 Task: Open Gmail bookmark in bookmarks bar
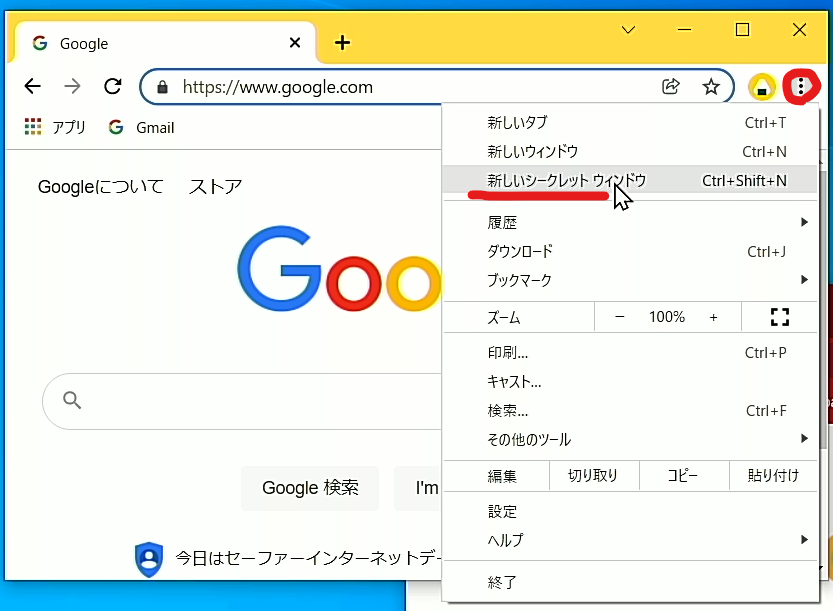pos(141,128)
